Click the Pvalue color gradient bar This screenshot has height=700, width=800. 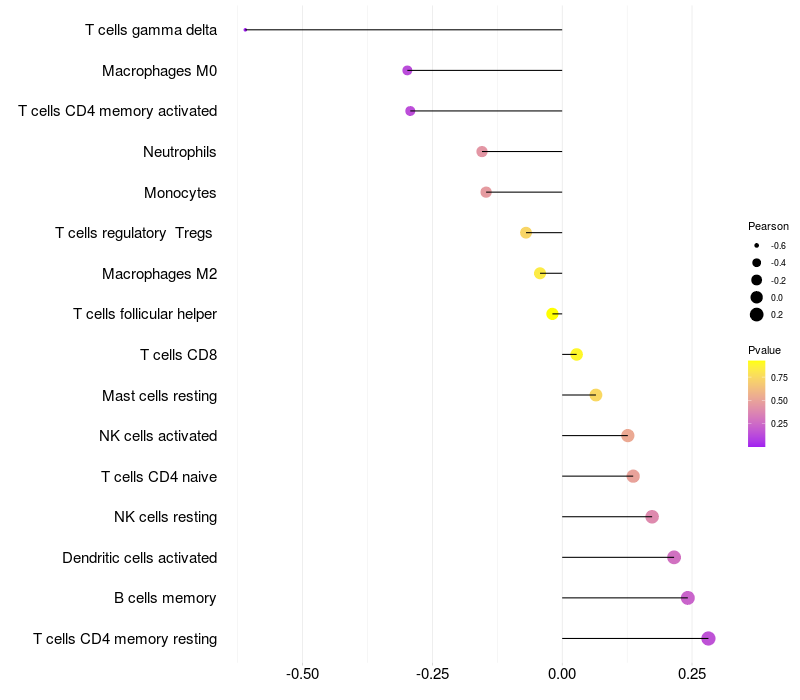click(757, 404)
